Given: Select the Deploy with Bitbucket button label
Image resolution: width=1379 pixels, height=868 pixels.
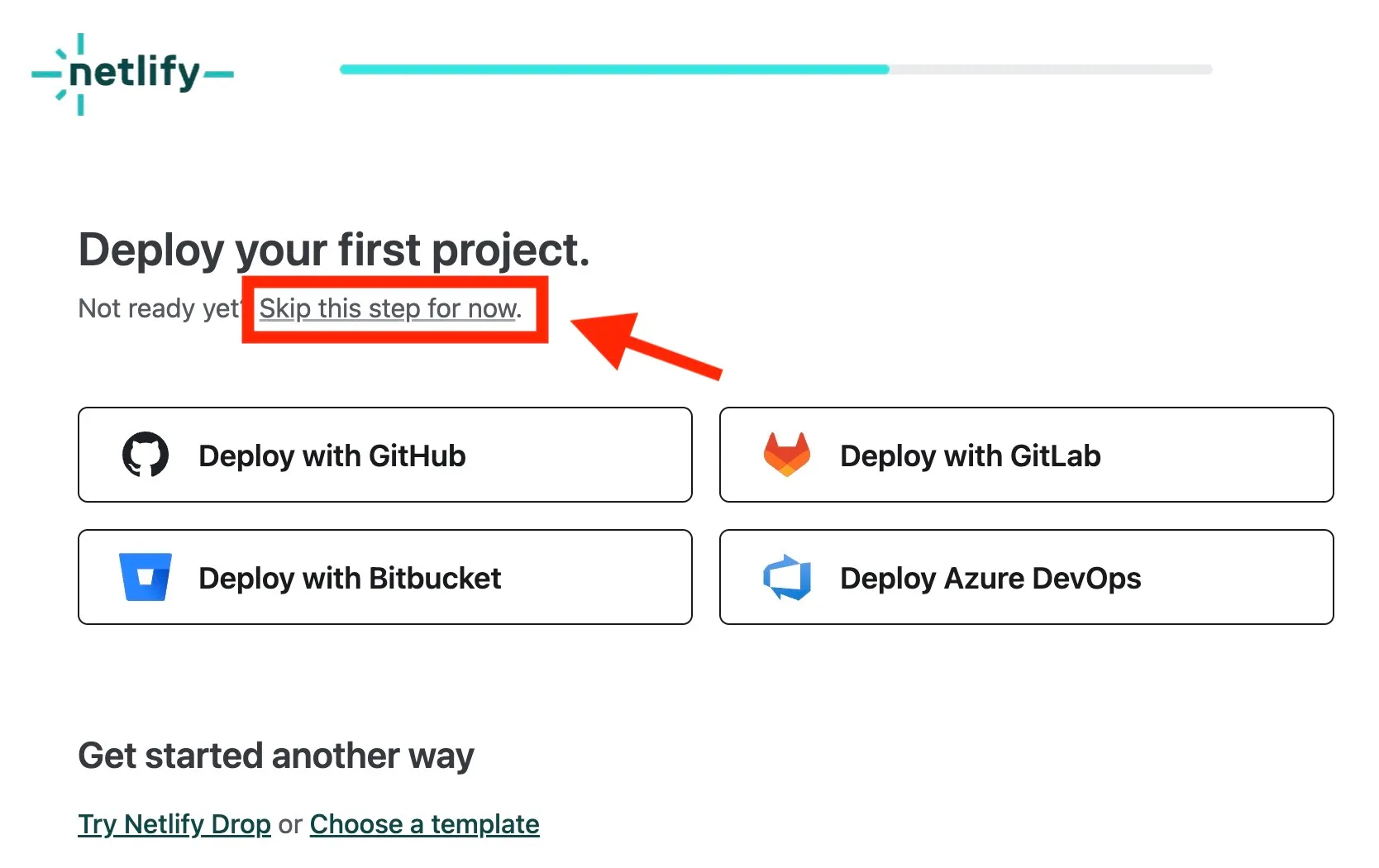Looking at the screenshot, I should coord(350,578).
